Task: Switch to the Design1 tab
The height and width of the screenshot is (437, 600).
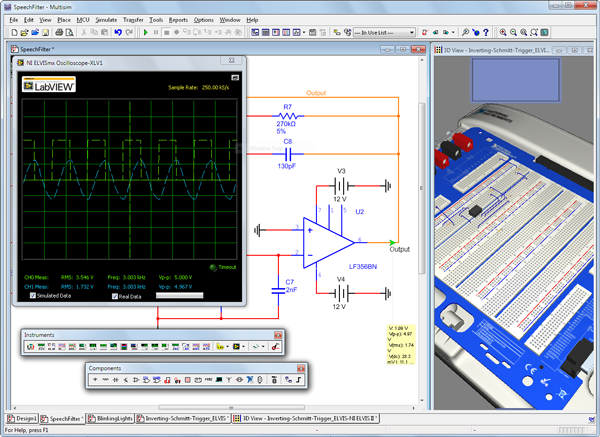Action: click(x=25, y=418)
